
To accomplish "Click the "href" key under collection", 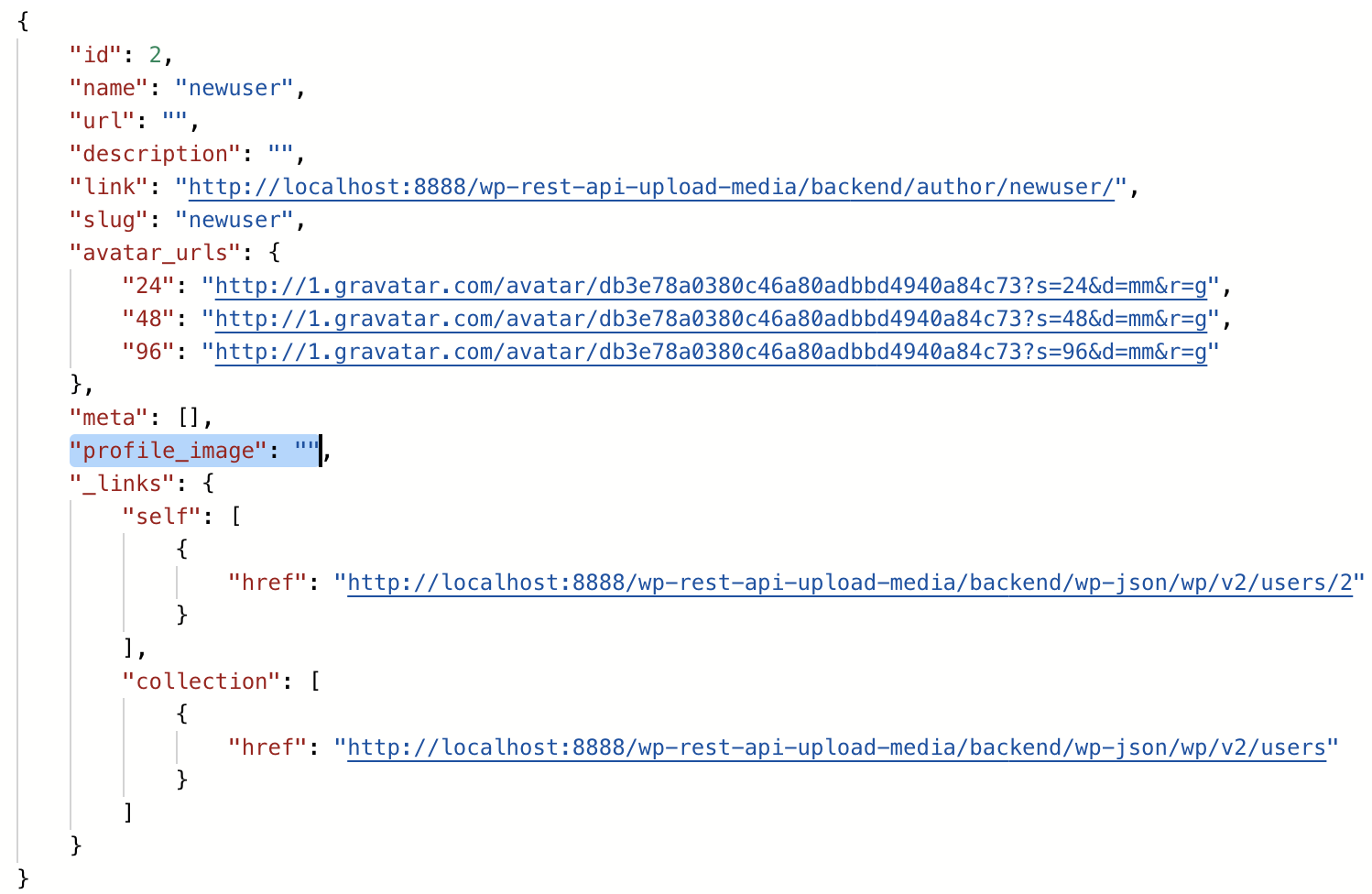I will point(267,747).
